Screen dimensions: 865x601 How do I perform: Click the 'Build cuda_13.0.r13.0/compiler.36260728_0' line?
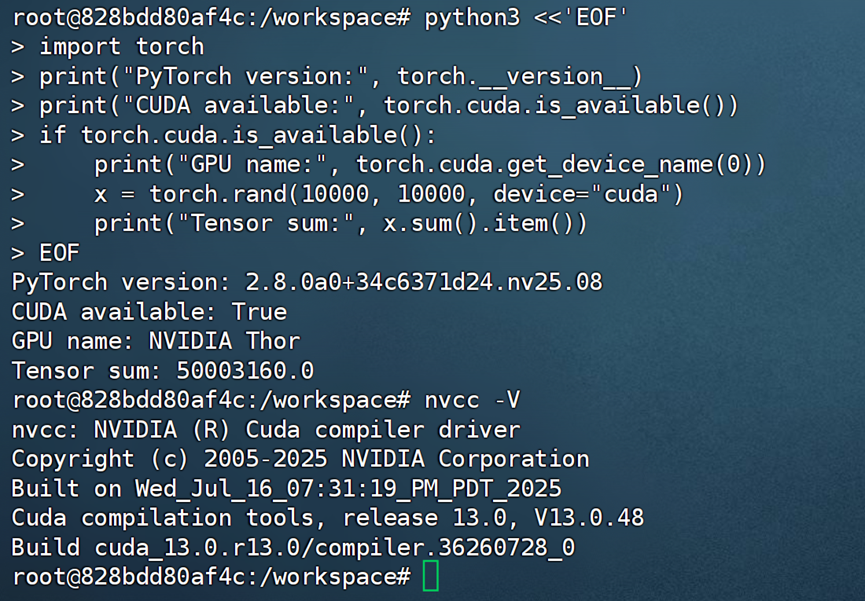pos(293,548)
